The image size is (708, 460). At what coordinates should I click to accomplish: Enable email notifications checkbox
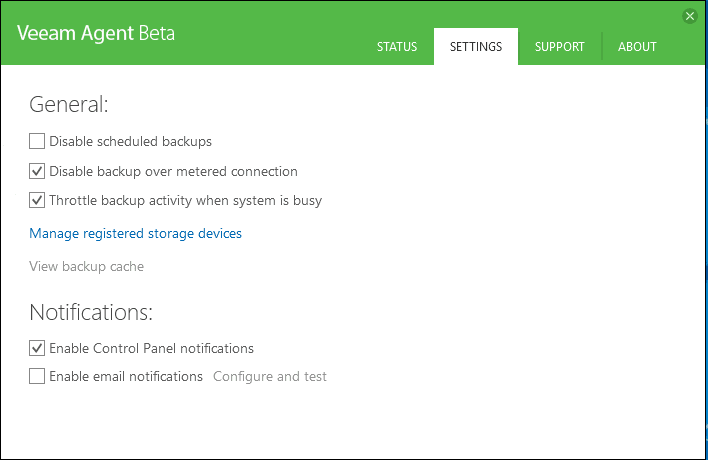(x=37, y=377)
